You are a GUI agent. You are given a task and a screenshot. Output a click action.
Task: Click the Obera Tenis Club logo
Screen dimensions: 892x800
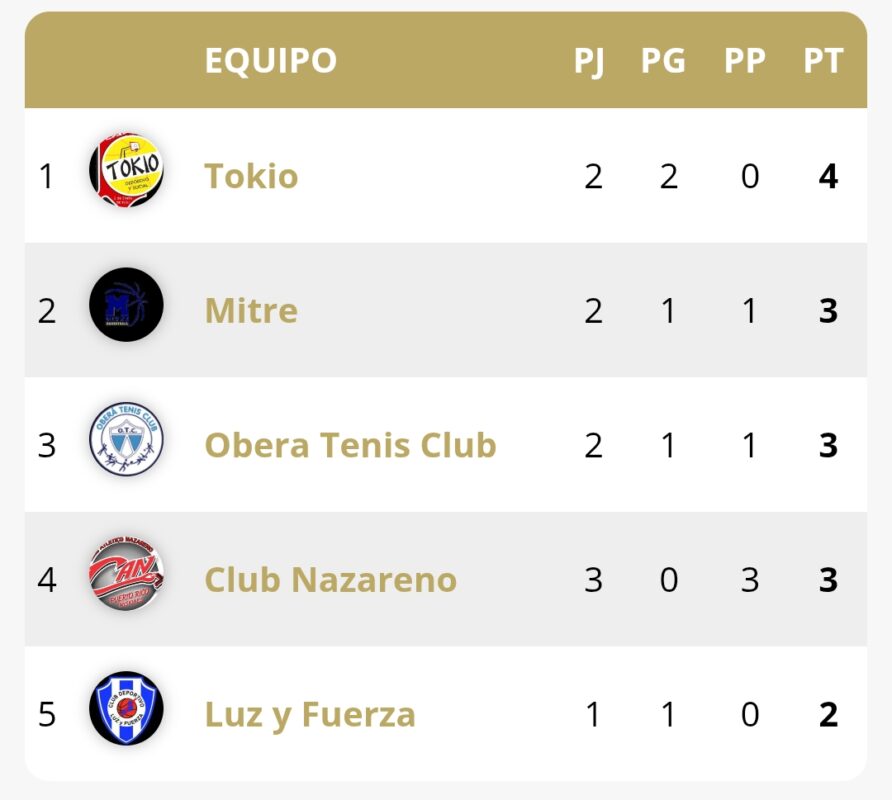[126, 440]
